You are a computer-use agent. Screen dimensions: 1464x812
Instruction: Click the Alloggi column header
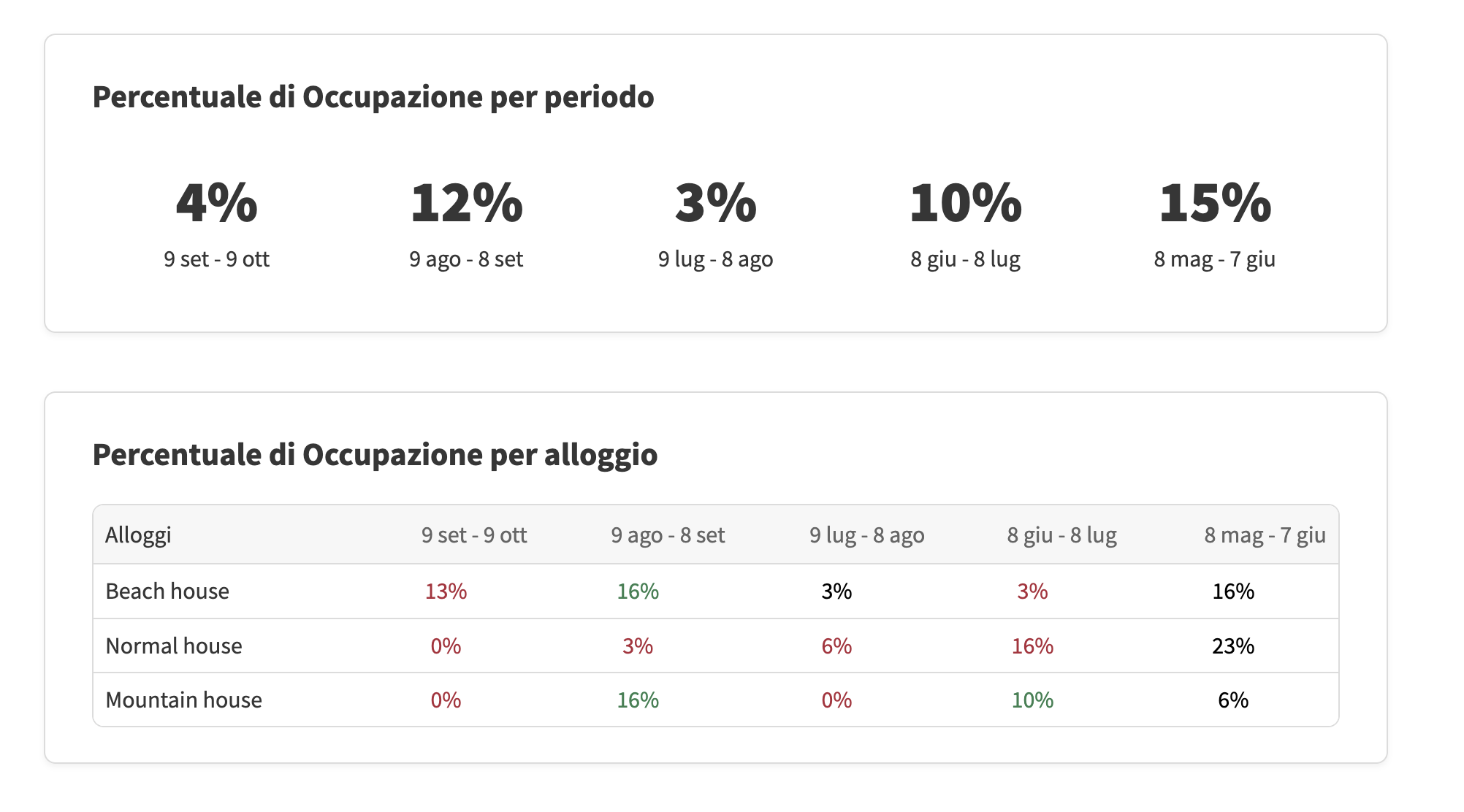(x=138, y=535)
